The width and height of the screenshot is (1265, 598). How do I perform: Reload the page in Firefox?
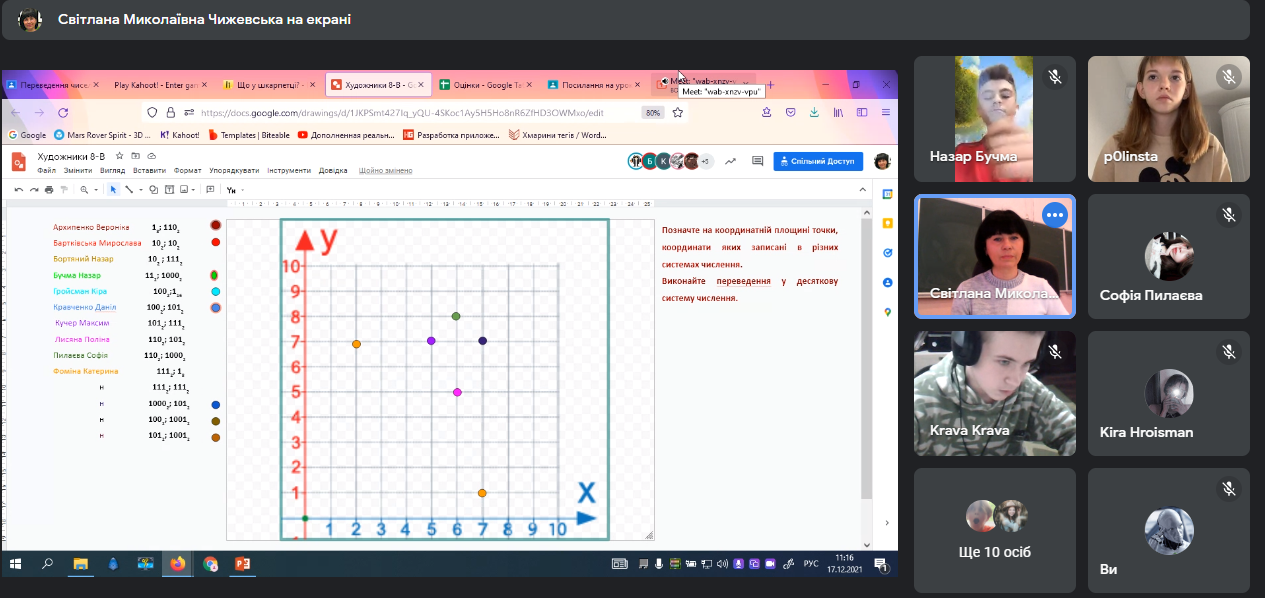tap(63, 113)
